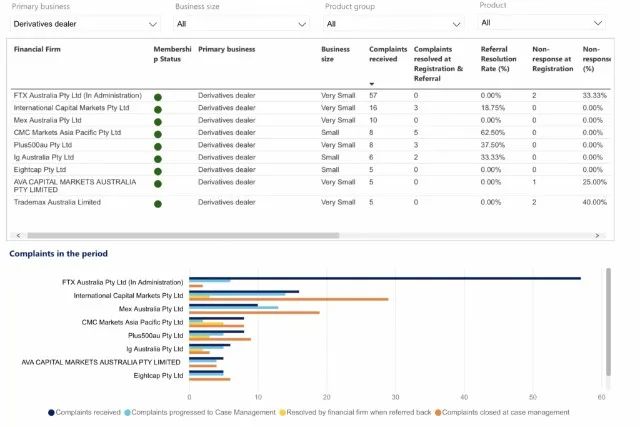The width and height of the screenshot is (640, 427).
Task: Click FTX Australia dark blue complaints bar
Action: tap(385, 278)
